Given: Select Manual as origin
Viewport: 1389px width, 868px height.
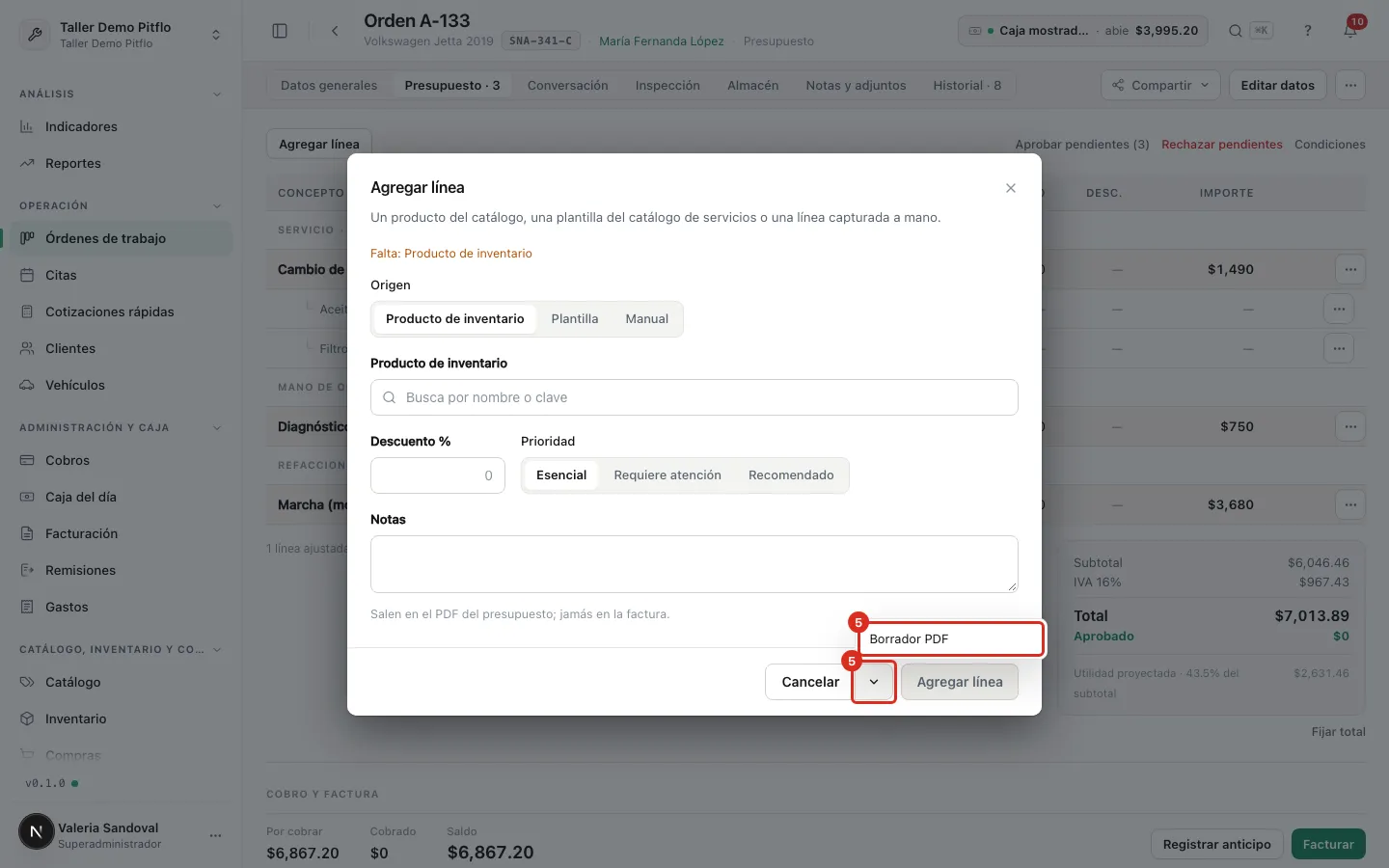Looking at the screenshot, I should 647,319.
